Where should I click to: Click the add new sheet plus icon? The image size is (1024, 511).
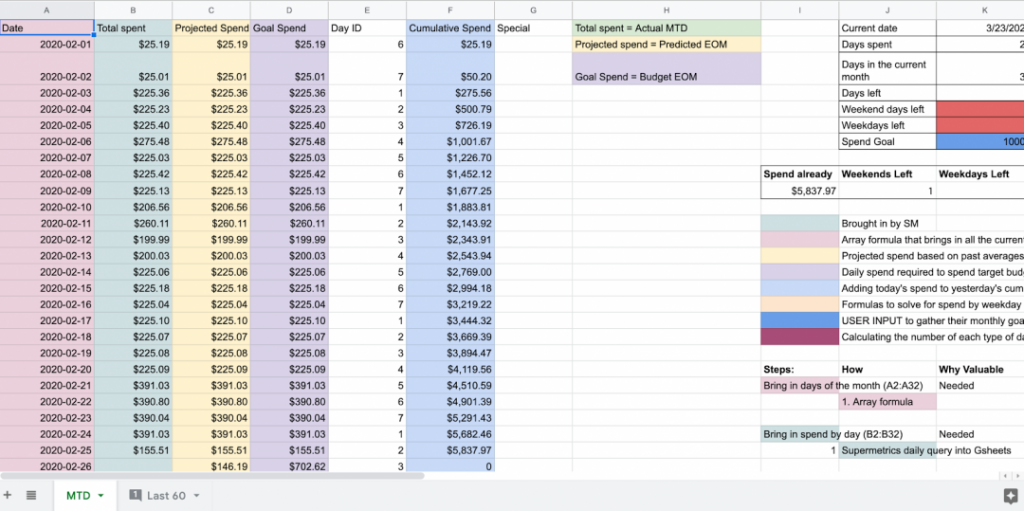point(8,495)
